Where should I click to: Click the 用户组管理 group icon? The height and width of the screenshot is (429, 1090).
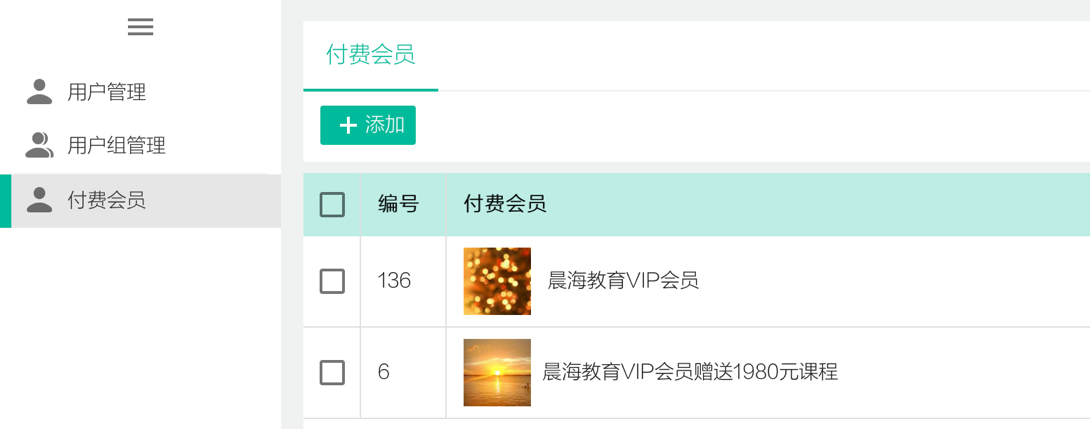[39, 146]
